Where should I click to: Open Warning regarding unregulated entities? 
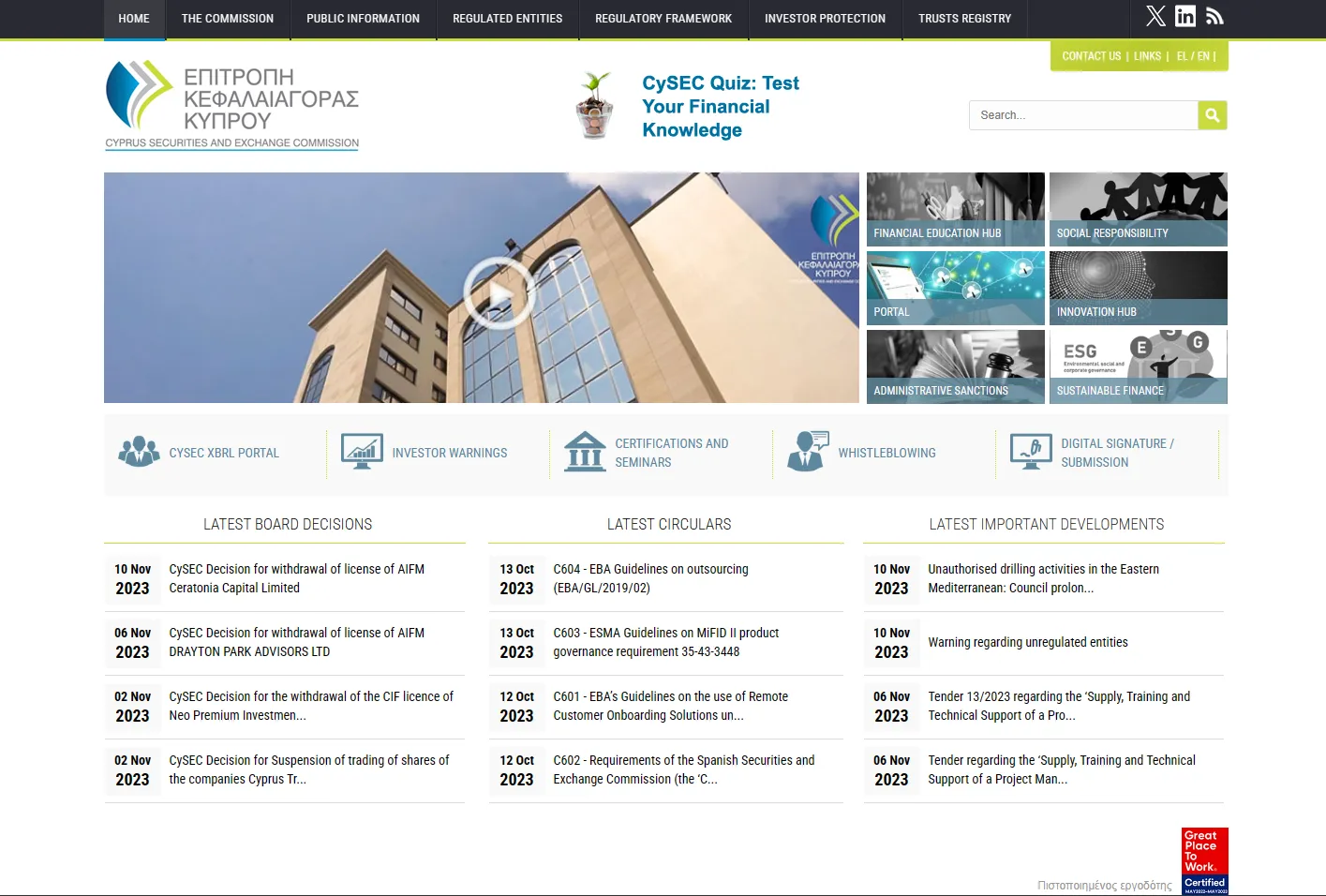1028,642
